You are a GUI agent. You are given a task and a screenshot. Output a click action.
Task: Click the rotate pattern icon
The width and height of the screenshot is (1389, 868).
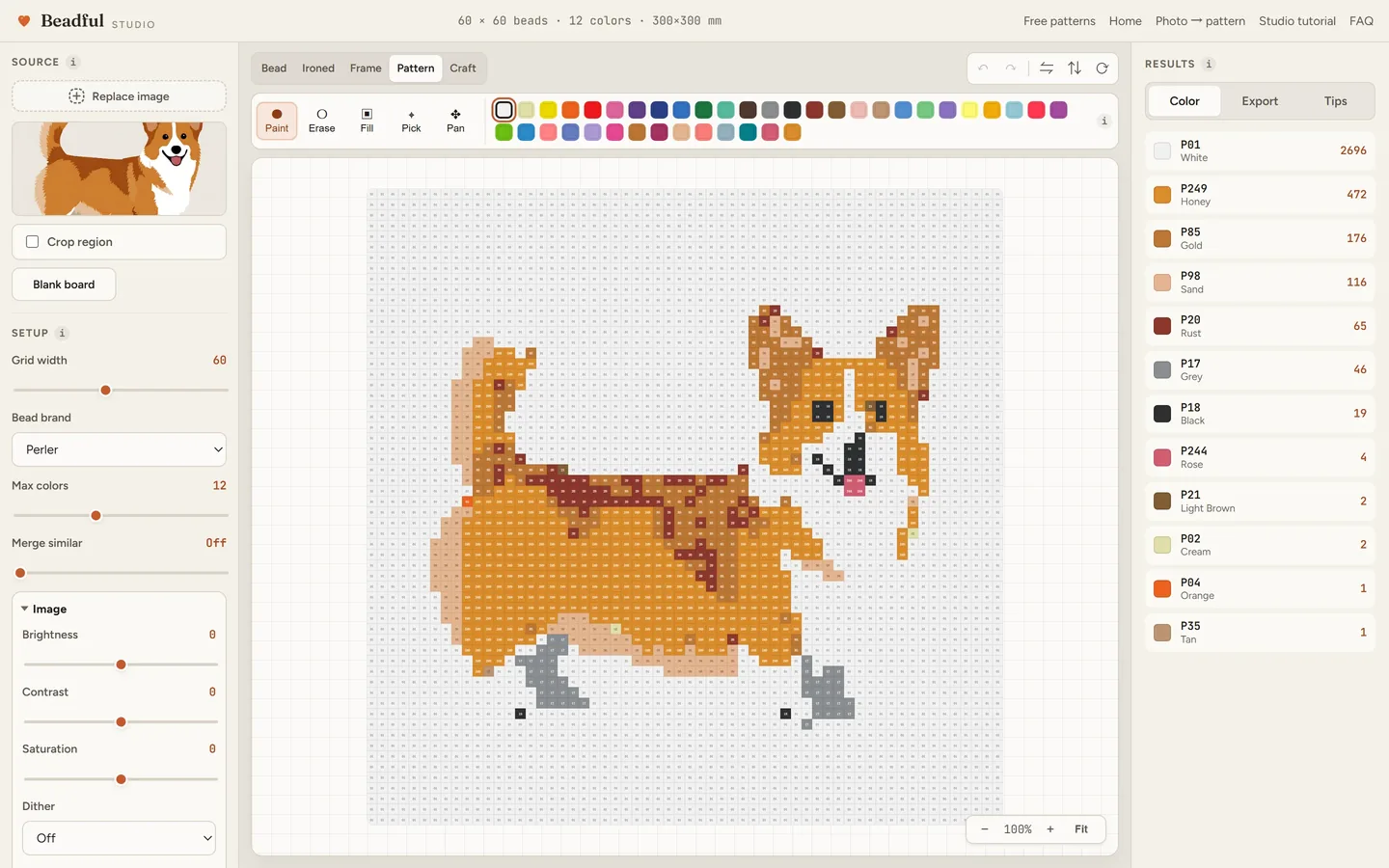1102,68
